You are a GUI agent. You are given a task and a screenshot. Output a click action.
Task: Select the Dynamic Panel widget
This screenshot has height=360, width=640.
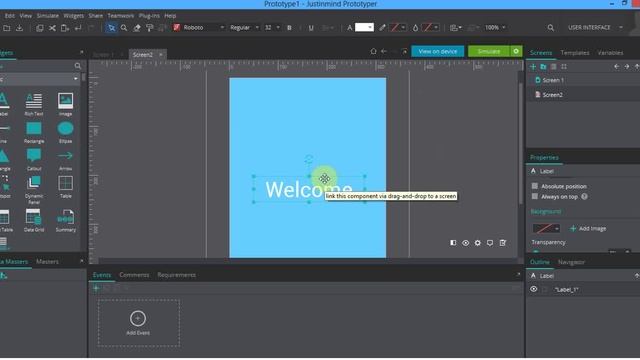pyautogui.click(x=34, y=190)
